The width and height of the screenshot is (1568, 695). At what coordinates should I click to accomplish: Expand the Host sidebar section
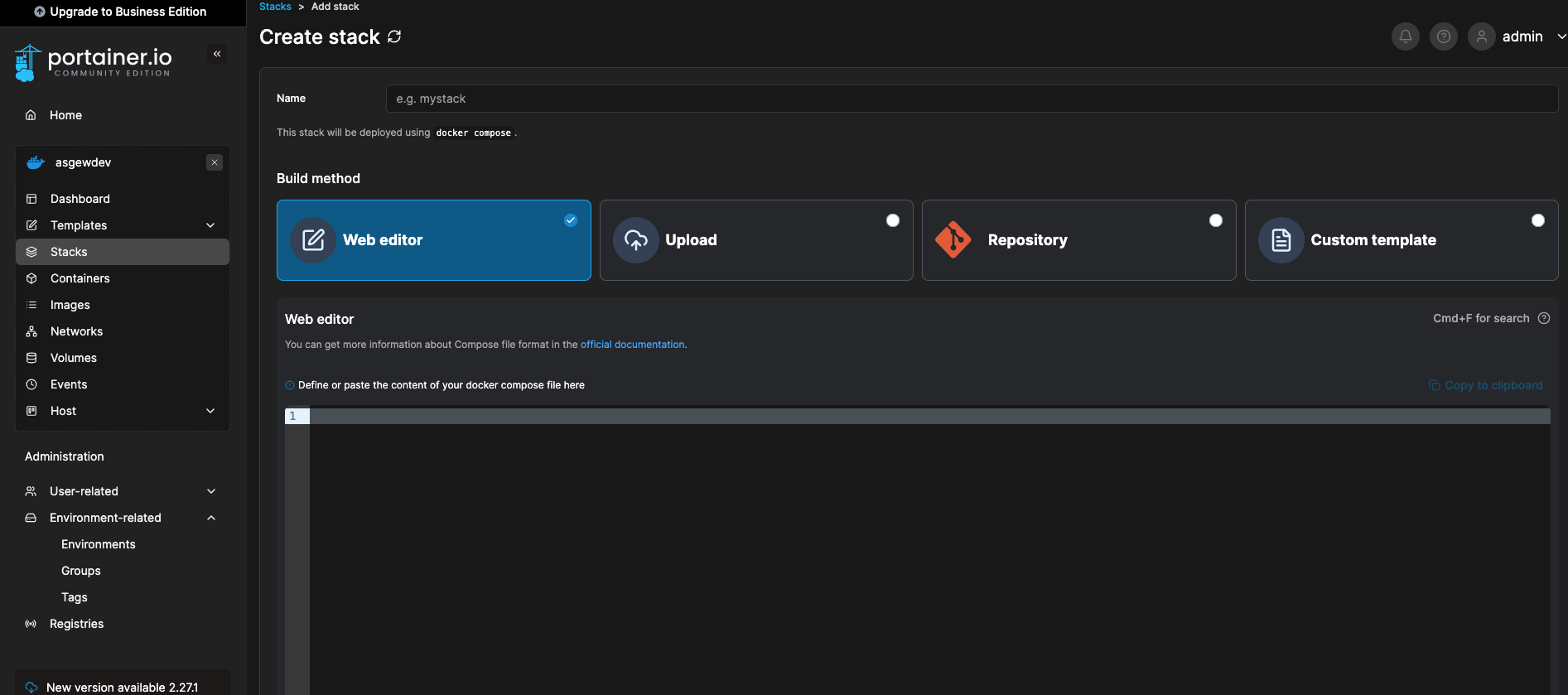pos(210,411)
